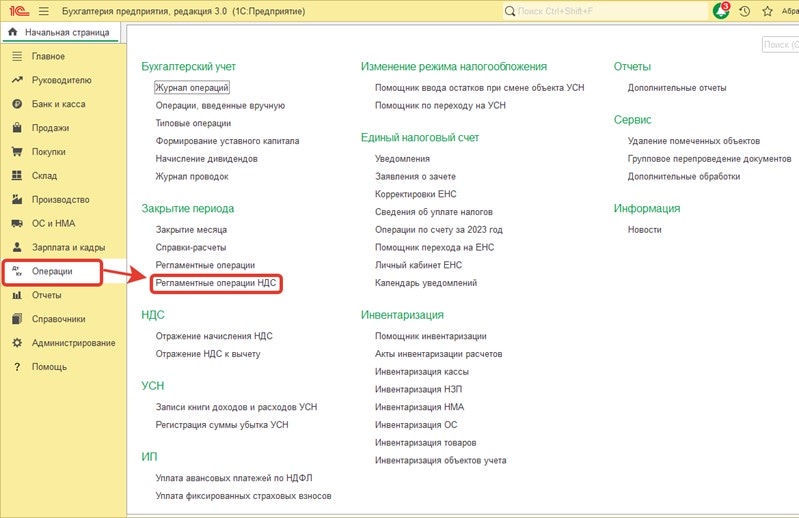This screenshot has width=799, height=518.
Task: Open the history clock icon
Action: click(744, 12)
